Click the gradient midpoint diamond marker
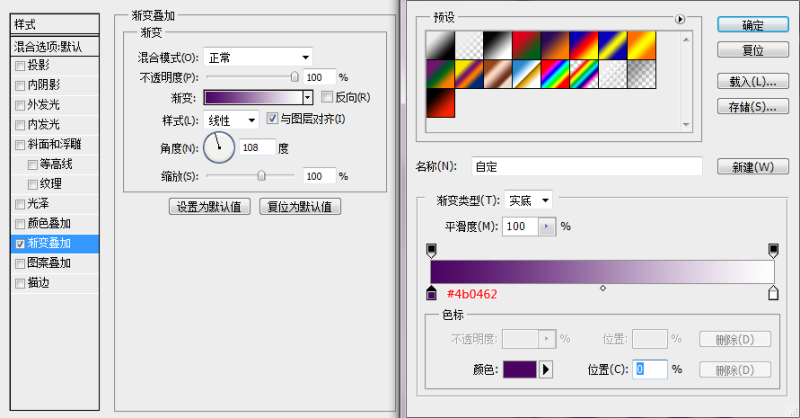 (602, 289)
